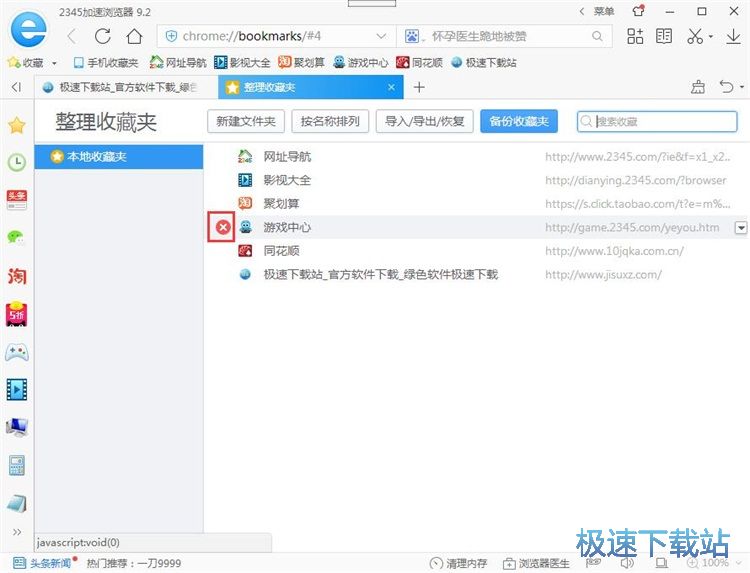
Task: Open 影视大全 in bookmarks bar
Action: pos(242,63)
